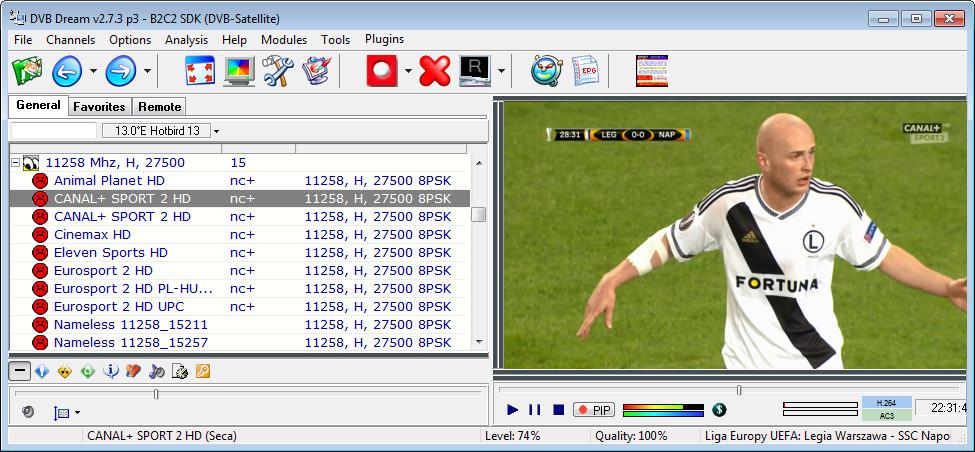Open the Tools menu
This screenshot has width=975, height=452.
coord(336,40)
